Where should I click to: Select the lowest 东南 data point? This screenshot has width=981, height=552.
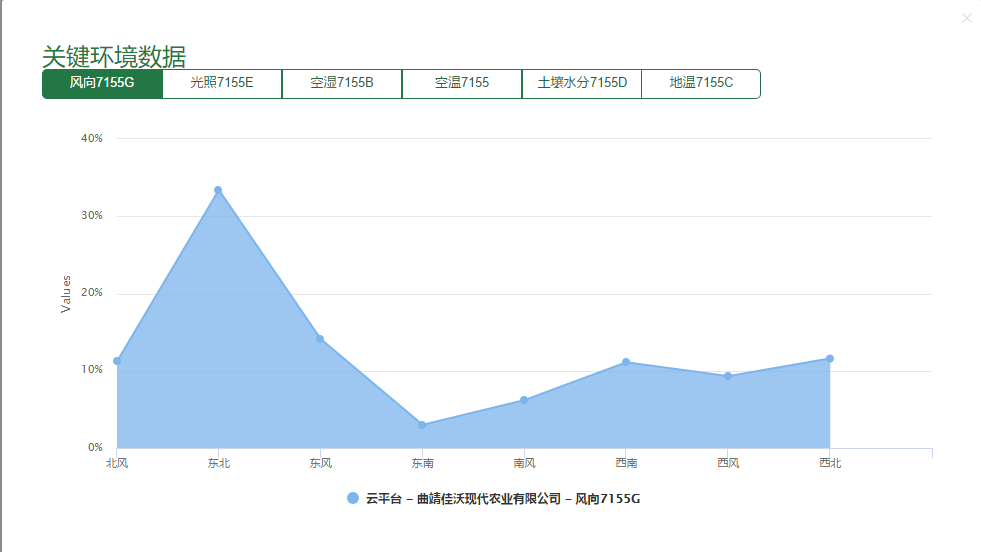pos(422,425)
